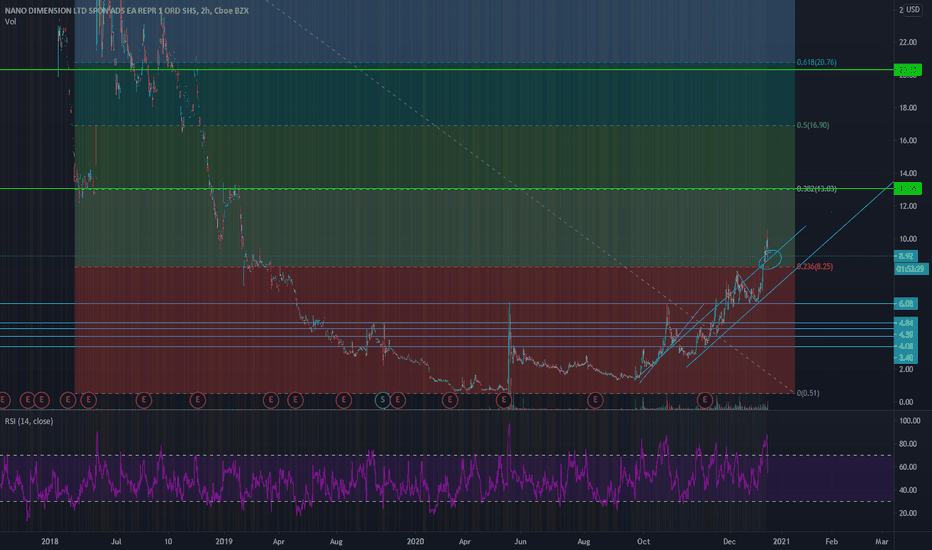Click the 100.00 RSI axis label

tap(909, 420)
